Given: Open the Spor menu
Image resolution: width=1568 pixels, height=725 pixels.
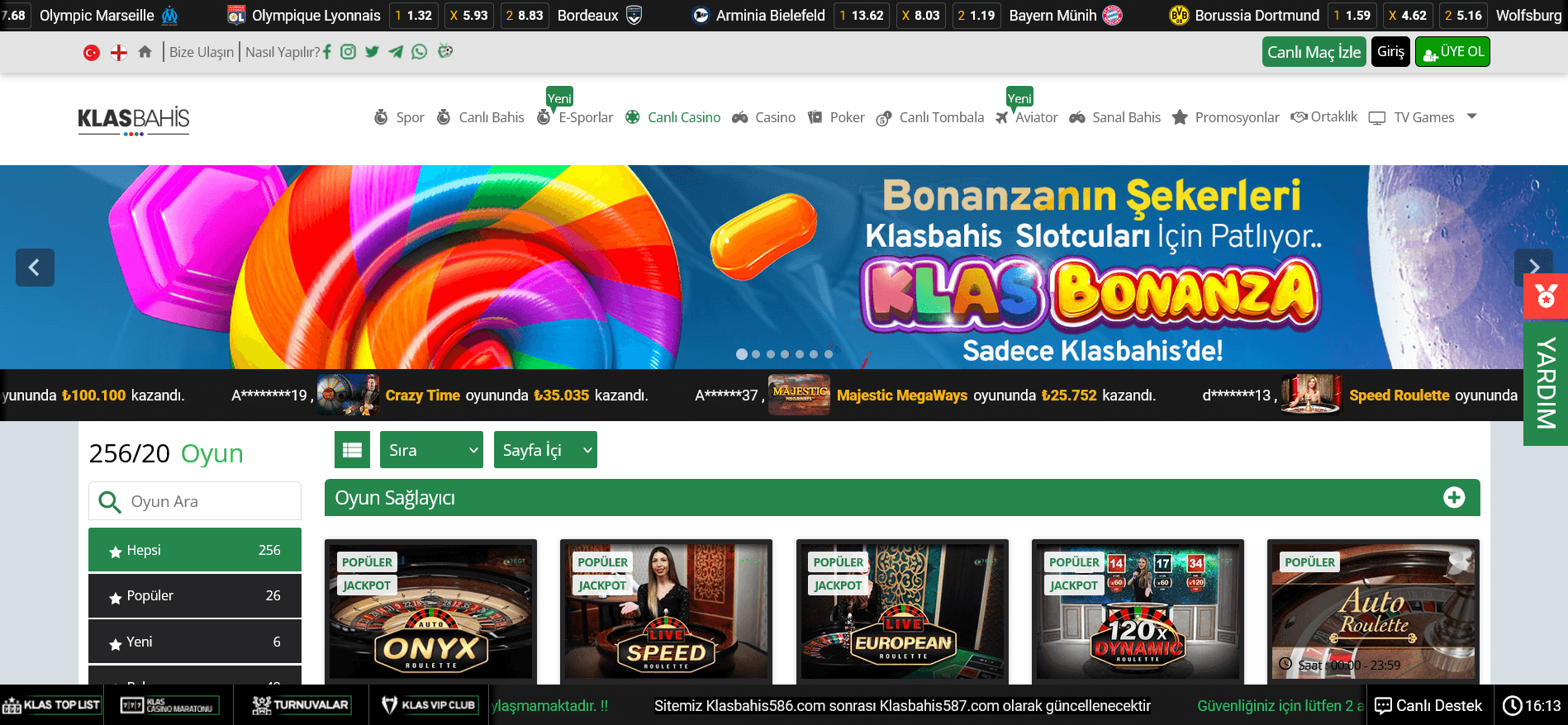Looking at the screenshot, I should coord(399,117).
